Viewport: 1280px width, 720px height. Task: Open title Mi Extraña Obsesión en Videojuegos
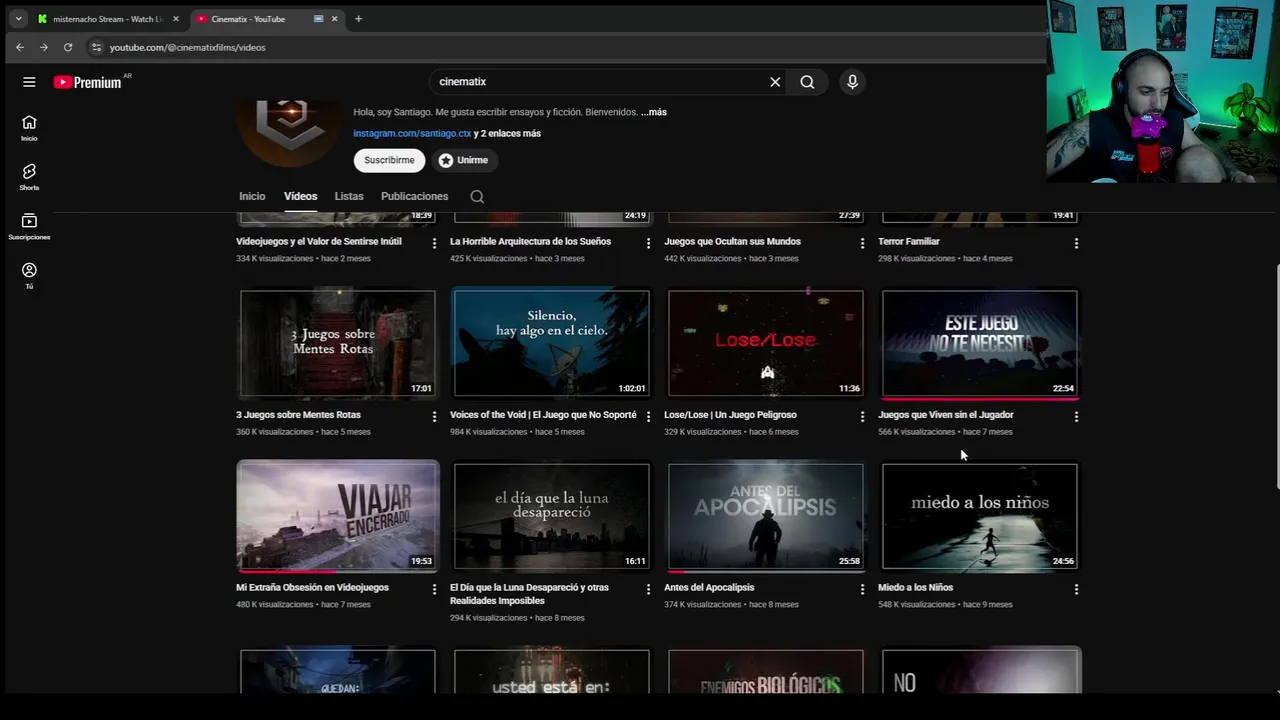pyautogui.click(x=312, y=588)
